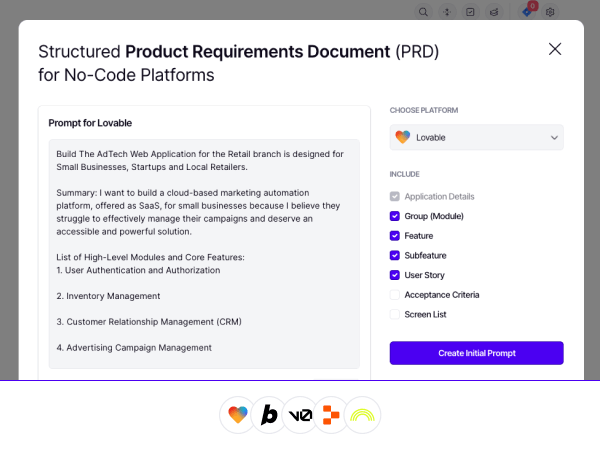Click the heart icon inside the platform dropdown
This screenshot has height=450, width=600.
click(403, 137)
